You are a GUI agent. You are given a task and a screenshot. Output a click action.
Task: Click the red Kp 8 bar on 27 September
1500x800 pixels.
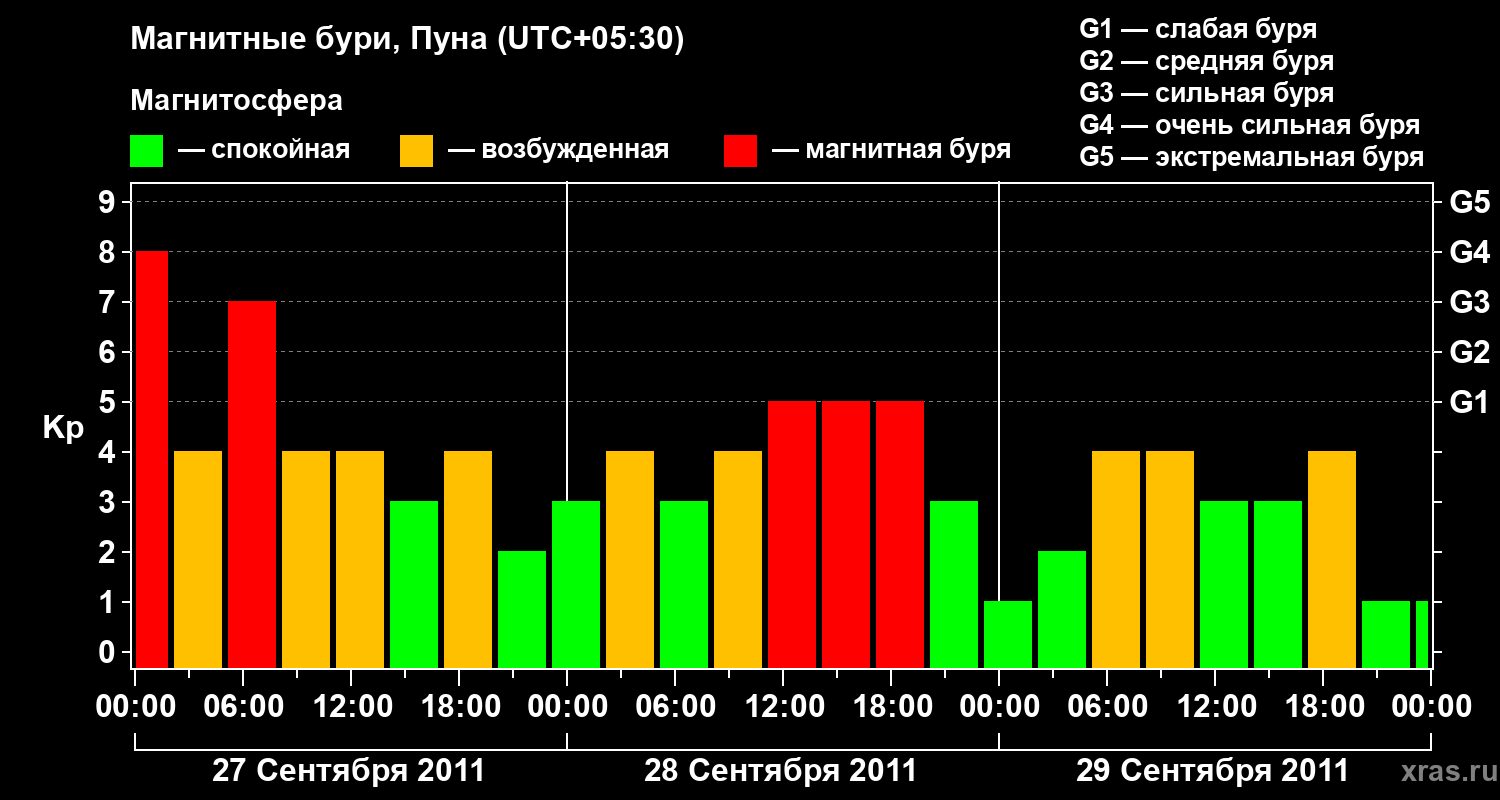point(151,459)
